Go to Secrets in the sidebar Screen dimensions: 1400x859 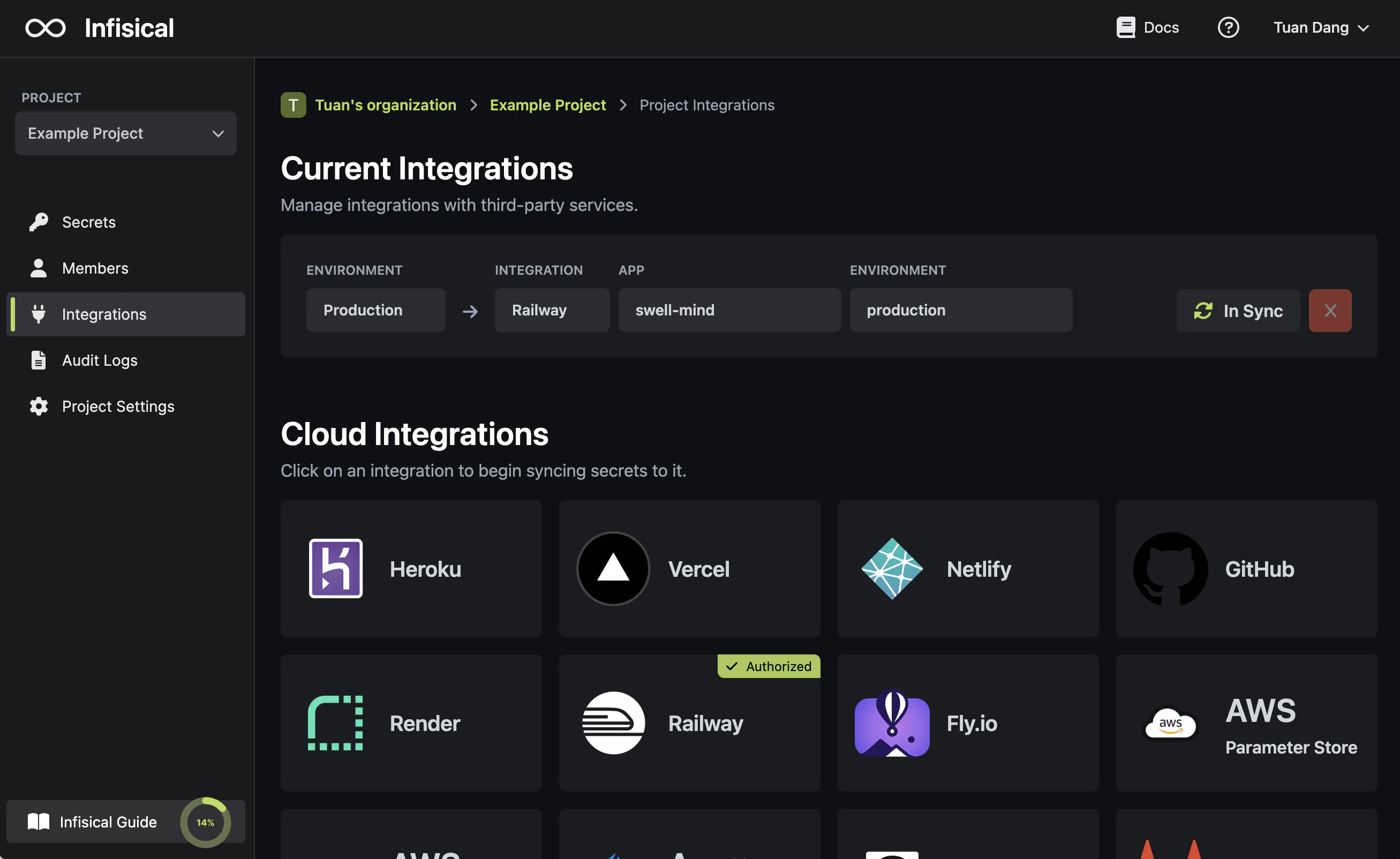click(x=125, y=222)
